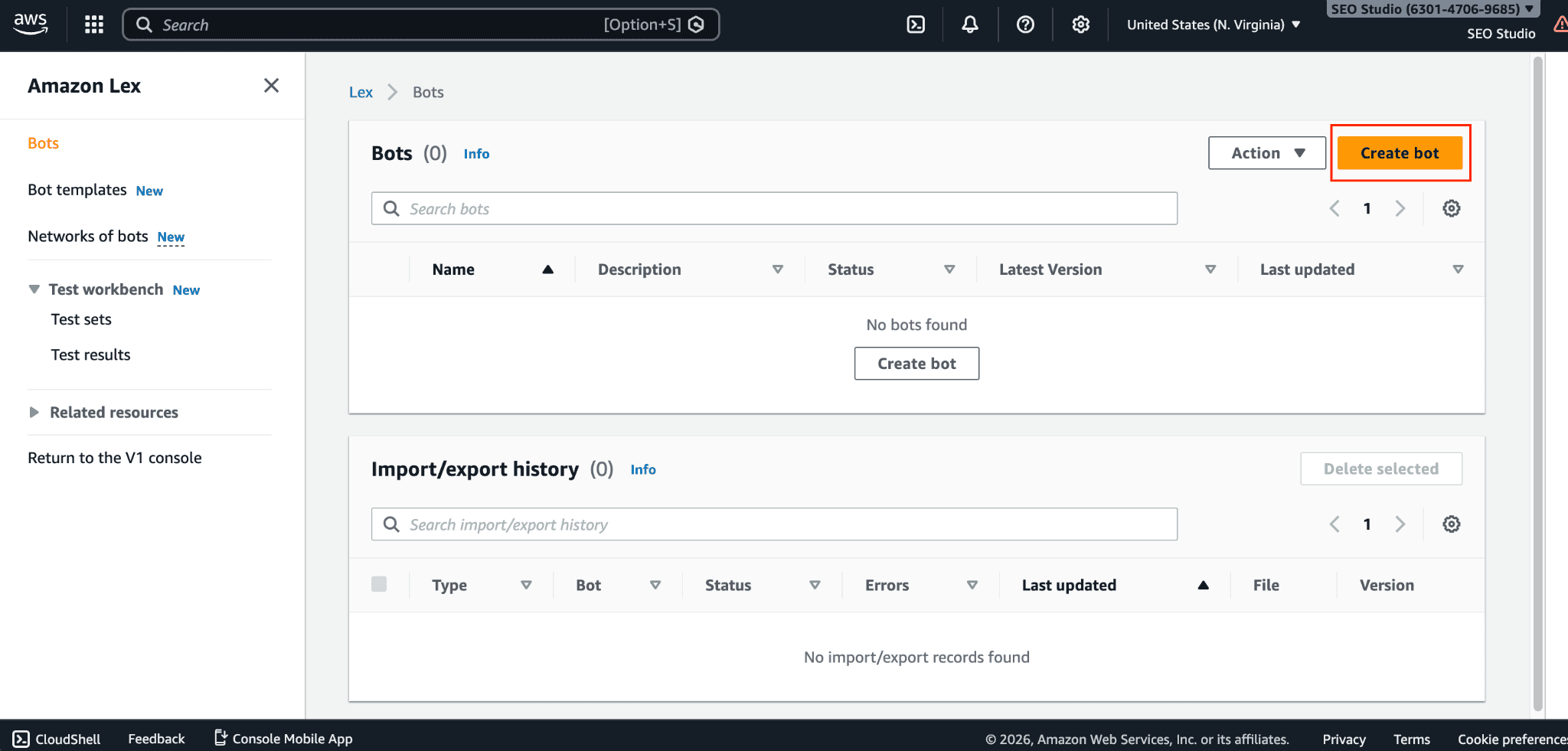Sort history by Type column

[526, 585]
